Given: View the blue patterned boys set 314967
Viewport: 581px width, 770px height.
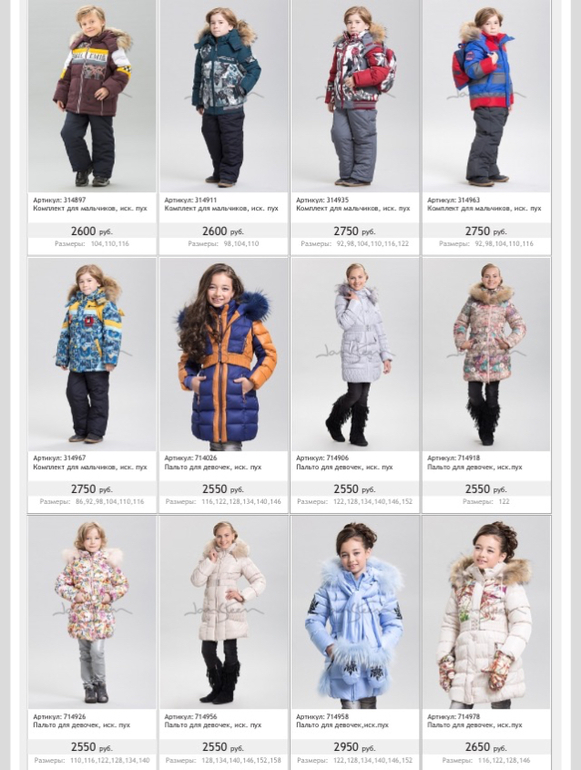Looking at the screenshot, I should tap(92, 355).
